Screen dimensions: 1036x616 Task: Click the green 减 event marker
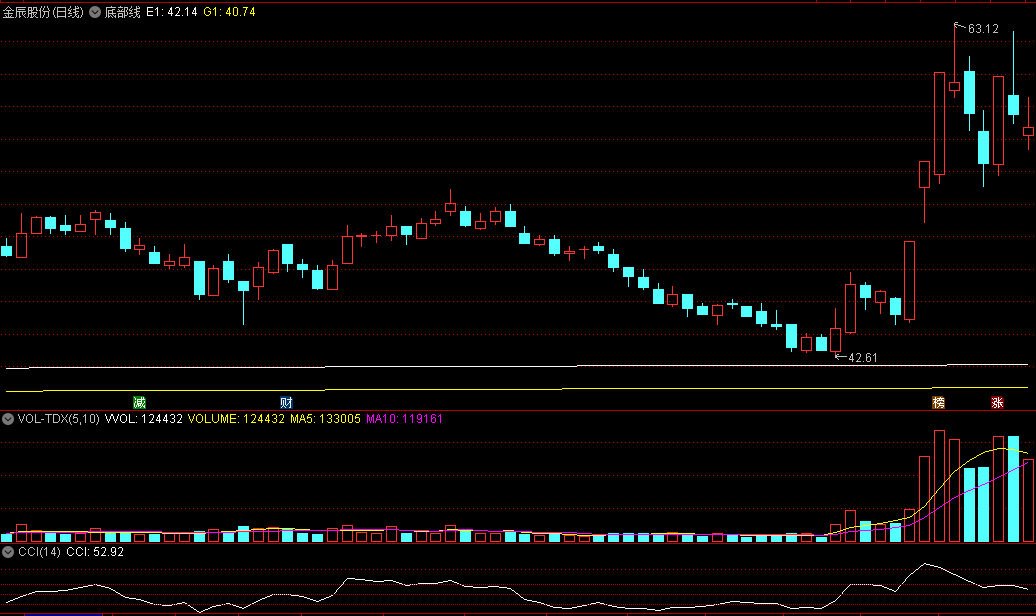139,403
